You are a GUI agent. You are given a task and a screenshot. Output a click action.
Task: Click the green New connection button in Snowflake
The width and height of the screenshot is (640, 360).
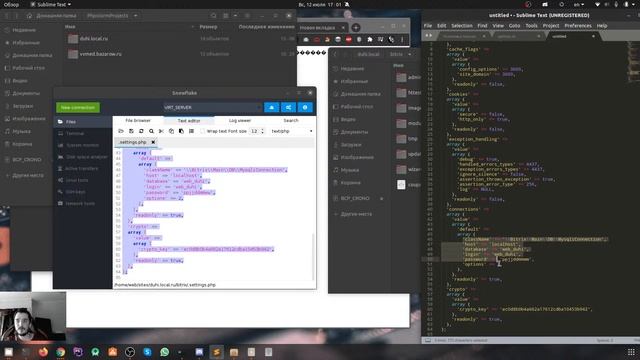pyautogui.click(x=78, y=107)
